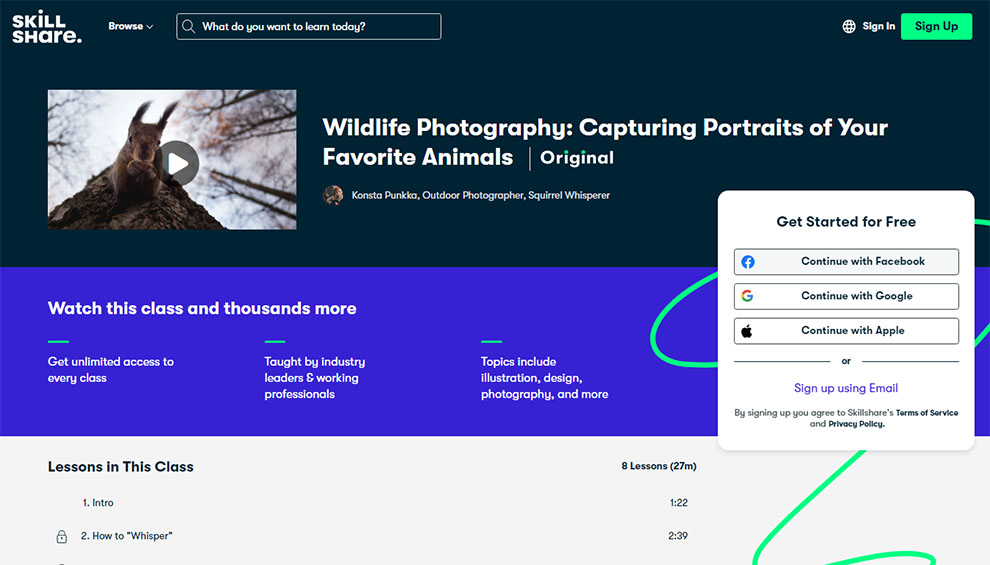The width and height of the screenshot is (990, 565).
Task: Open the Browse dropdown menu
Action: (131, 27)
